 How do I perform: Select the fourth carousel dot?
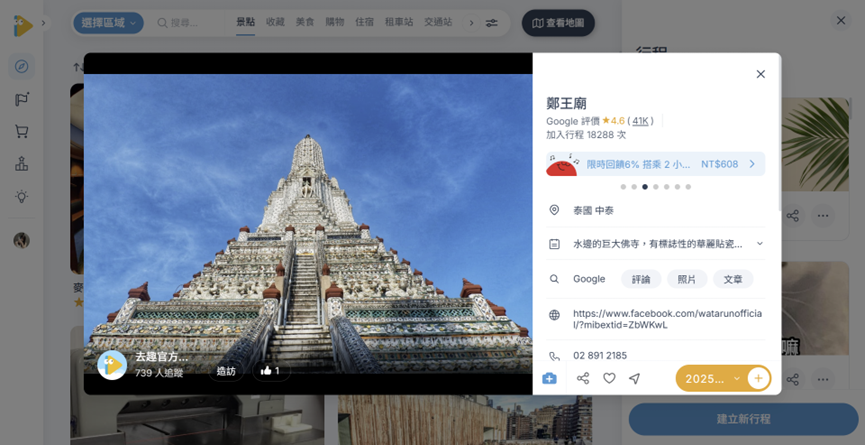(656, 187)
